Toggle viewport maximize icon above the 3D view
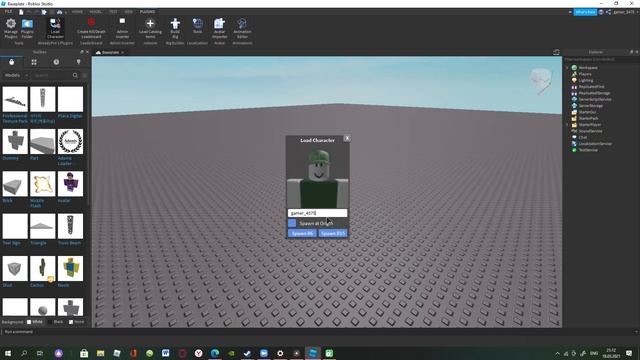 (x=556, y=52)
